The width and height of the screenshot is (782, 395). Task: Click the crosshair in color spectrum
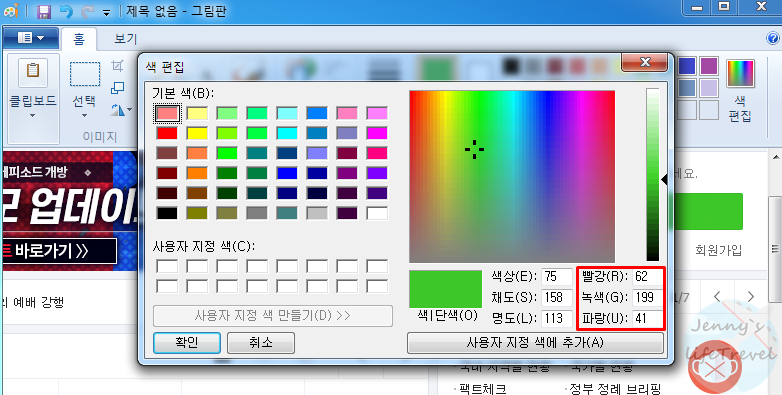[x=474, y=149]
